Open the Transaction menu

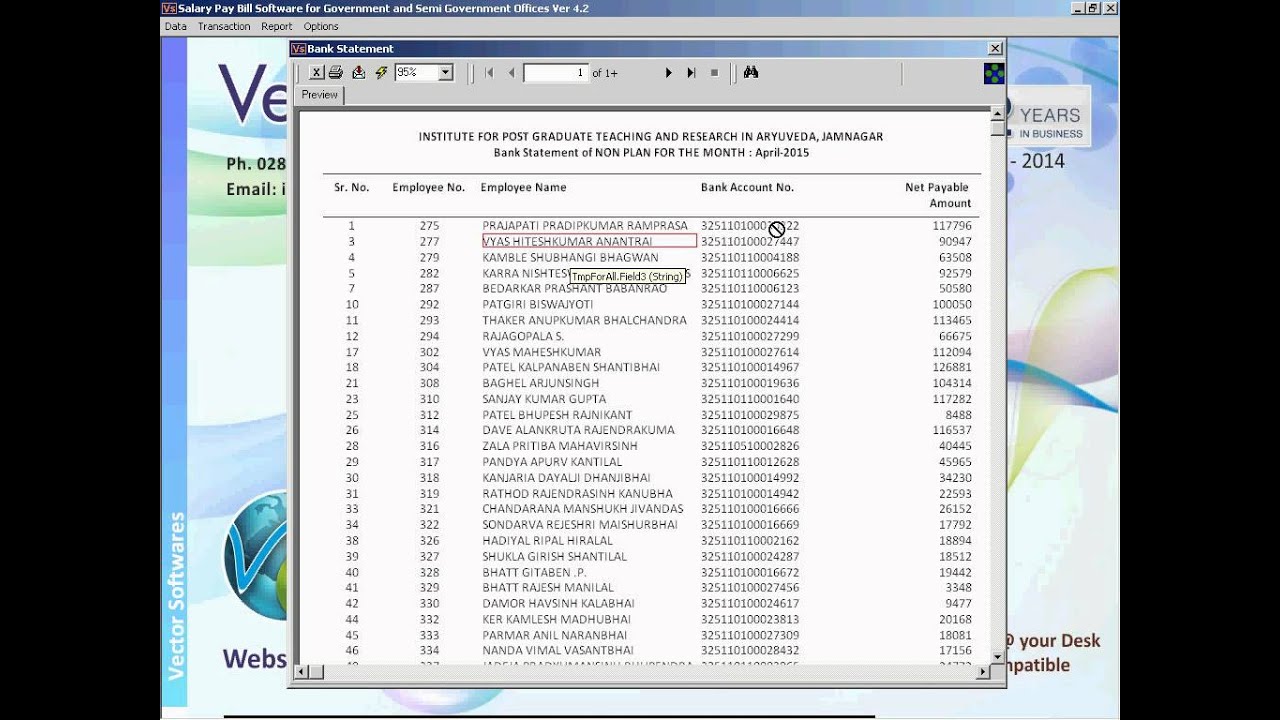coord(224,26)
